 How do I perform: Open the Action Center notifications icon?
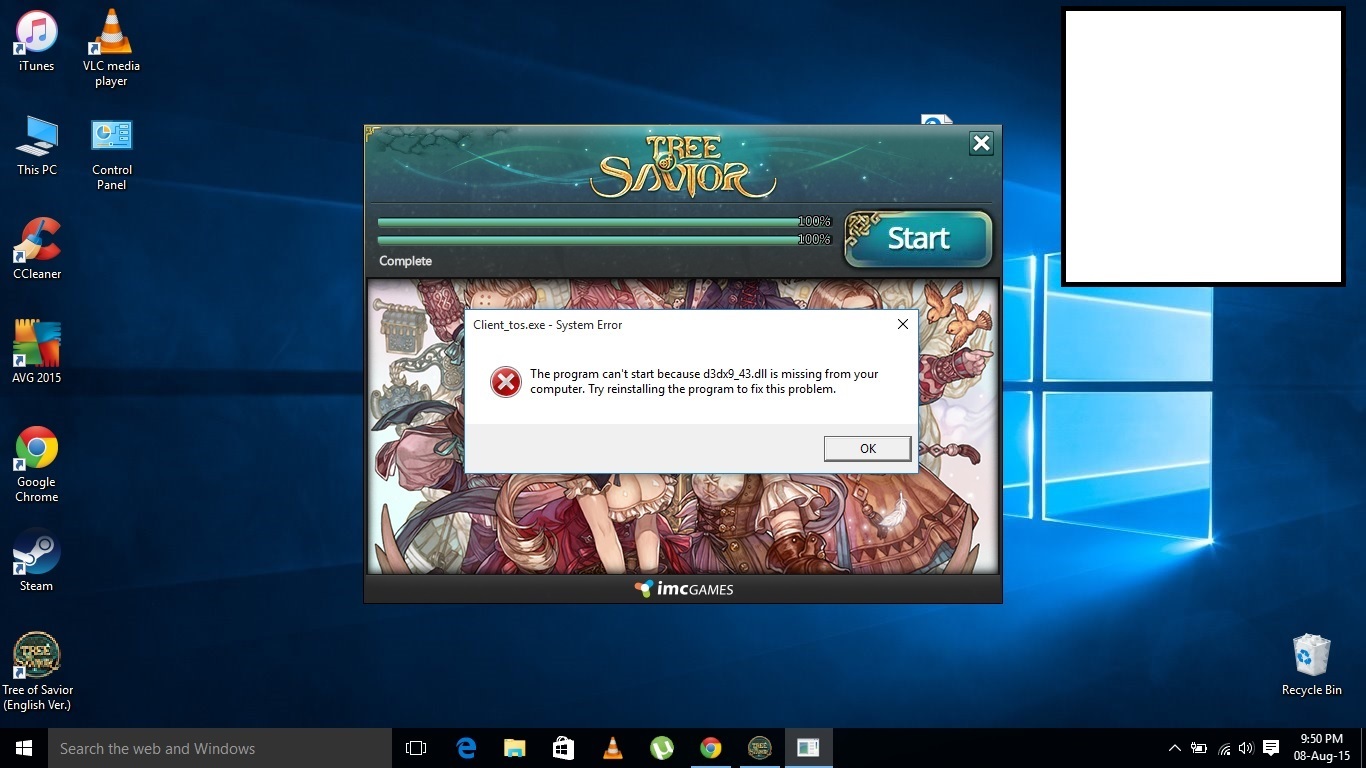coord(1271,748)
